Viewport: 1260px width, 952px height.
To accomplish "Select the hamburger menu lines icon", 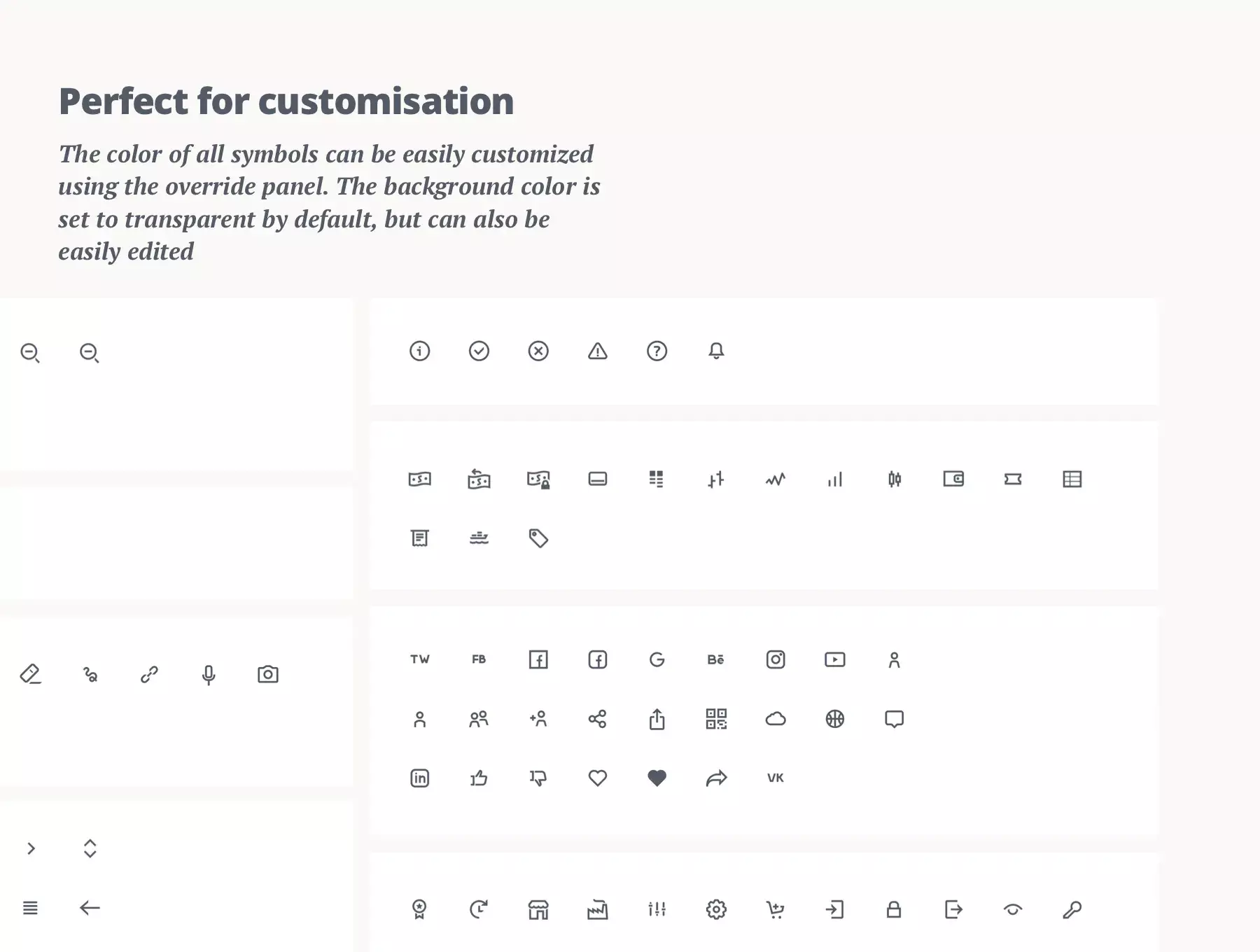I will 30,908.
